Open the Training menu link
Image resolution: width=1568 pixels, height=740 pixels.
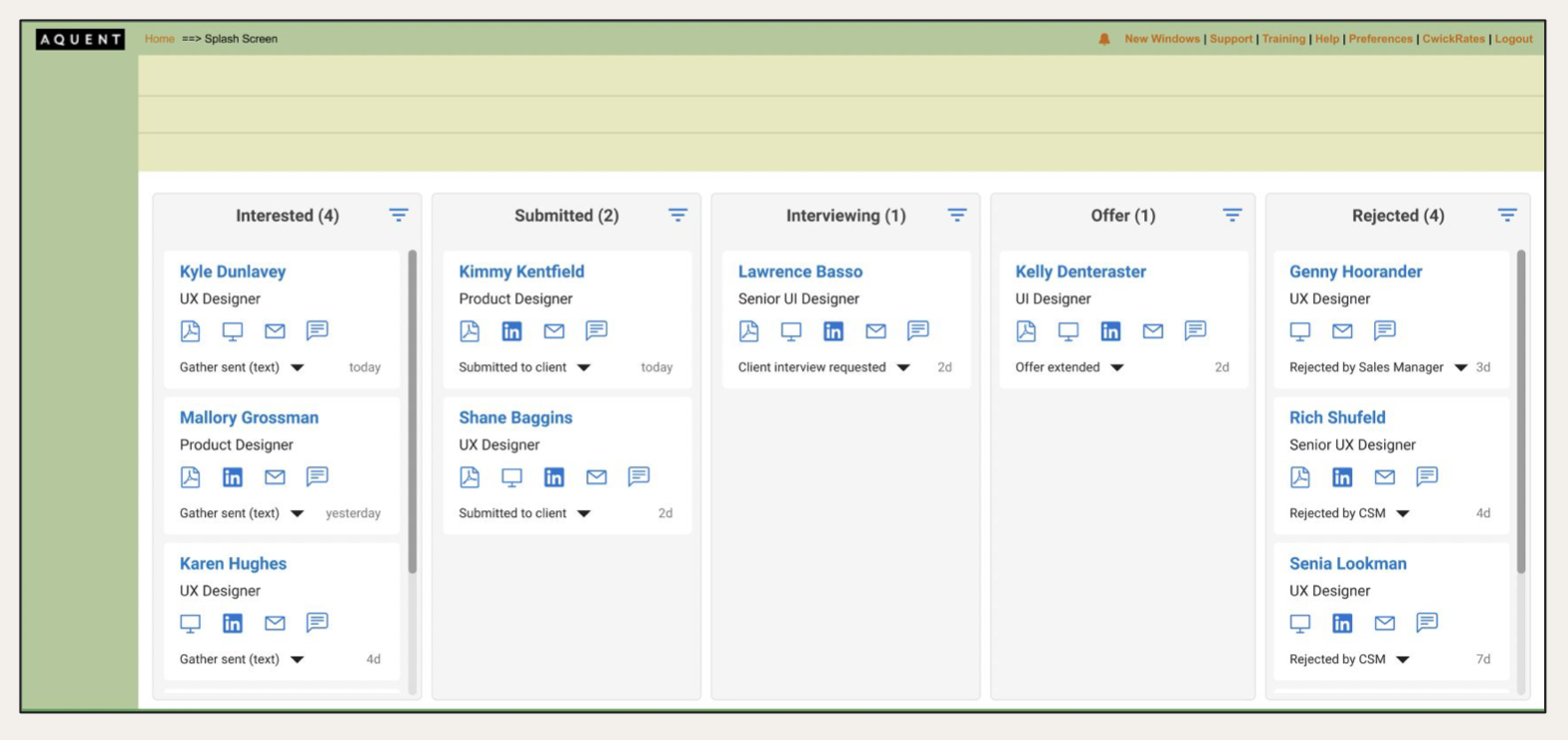point(1283,39)
